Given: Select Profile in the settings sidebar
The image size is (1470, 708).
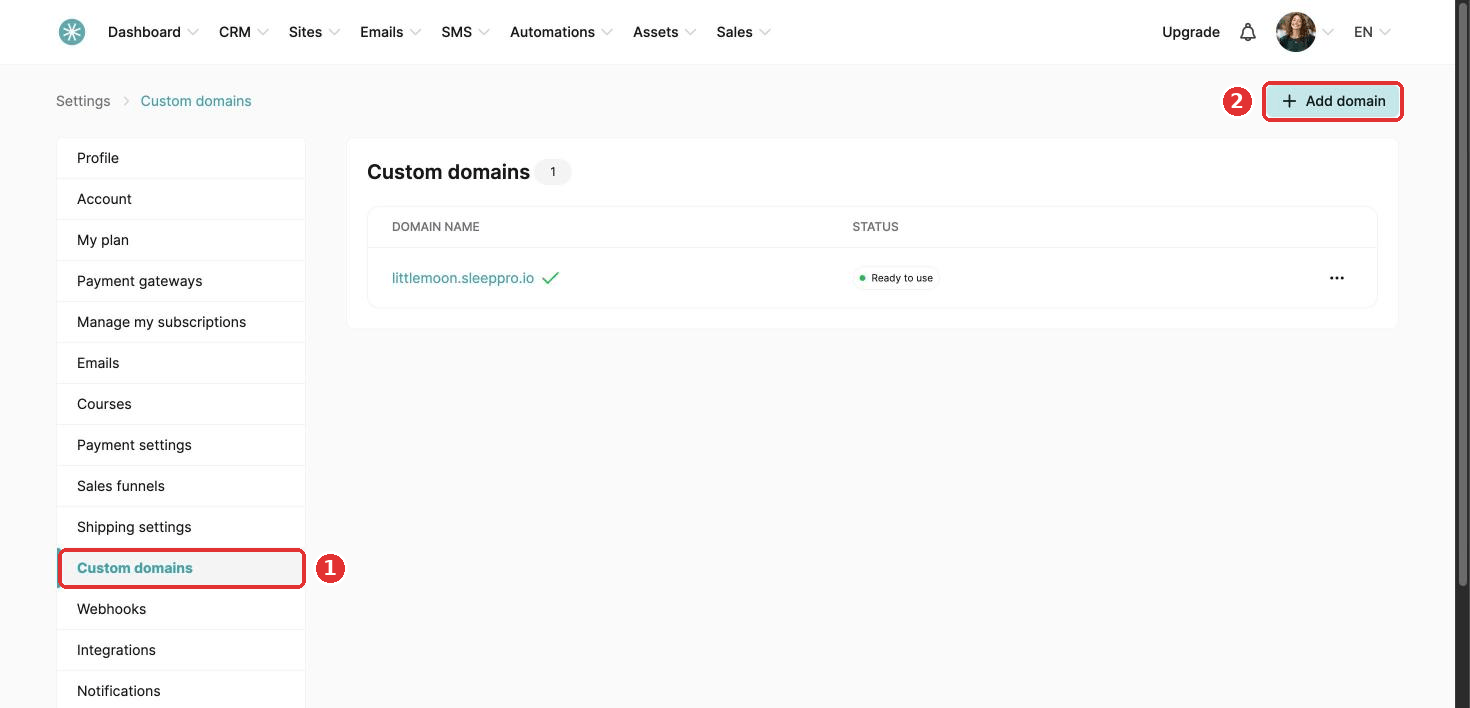Looking at the screenshot, I should coord(181,158).
